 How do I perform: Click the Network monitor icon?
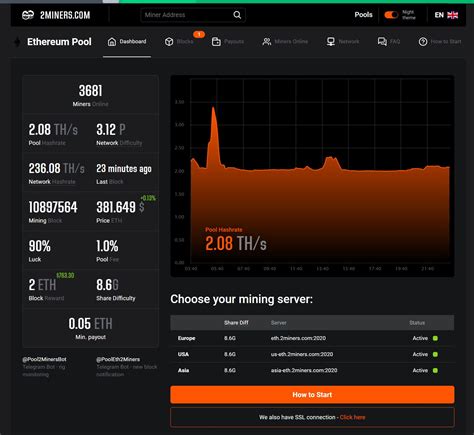click(331, 42)
